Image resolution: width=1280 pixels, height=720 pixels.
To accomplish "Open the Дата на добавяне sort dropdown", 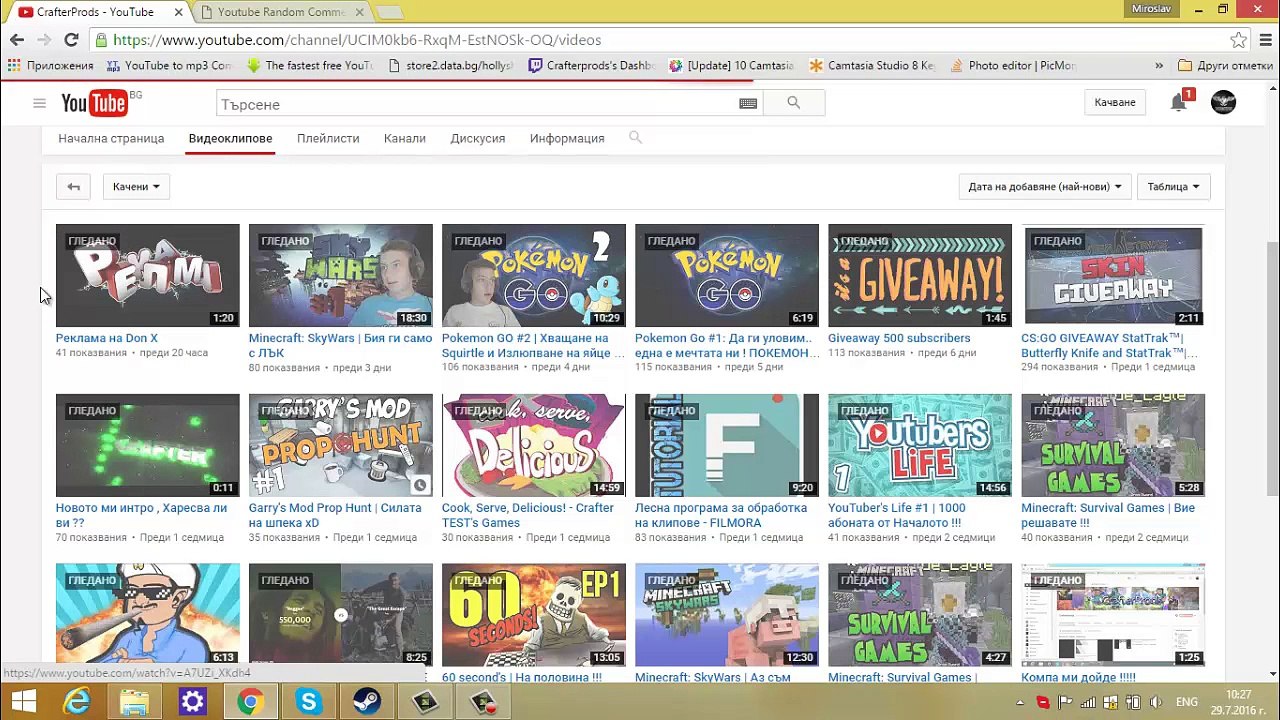I will point(1045,186).
